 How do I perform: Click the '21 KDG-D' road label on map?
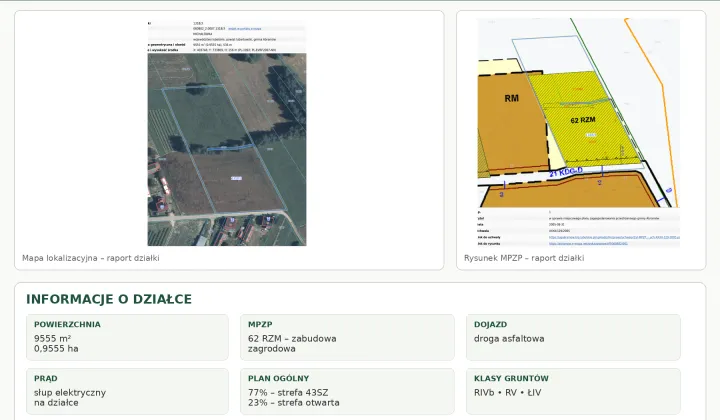[566, 172]
